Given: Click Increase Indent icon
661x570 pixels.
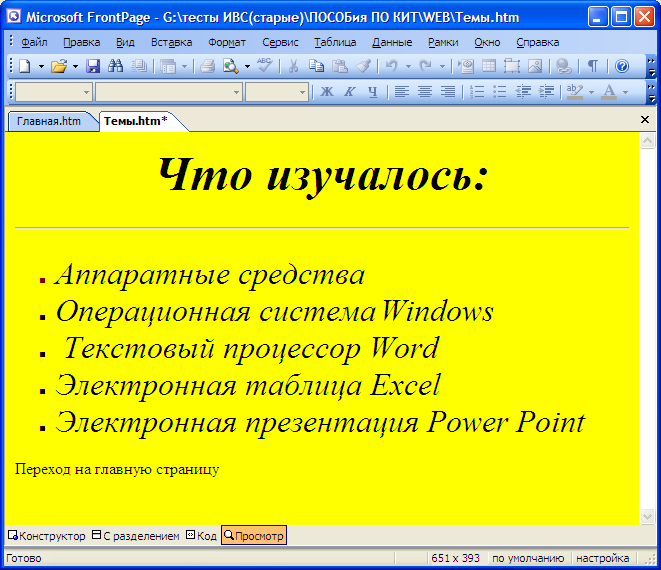Looking at the screenshot, I should click(x=546, y=91).
